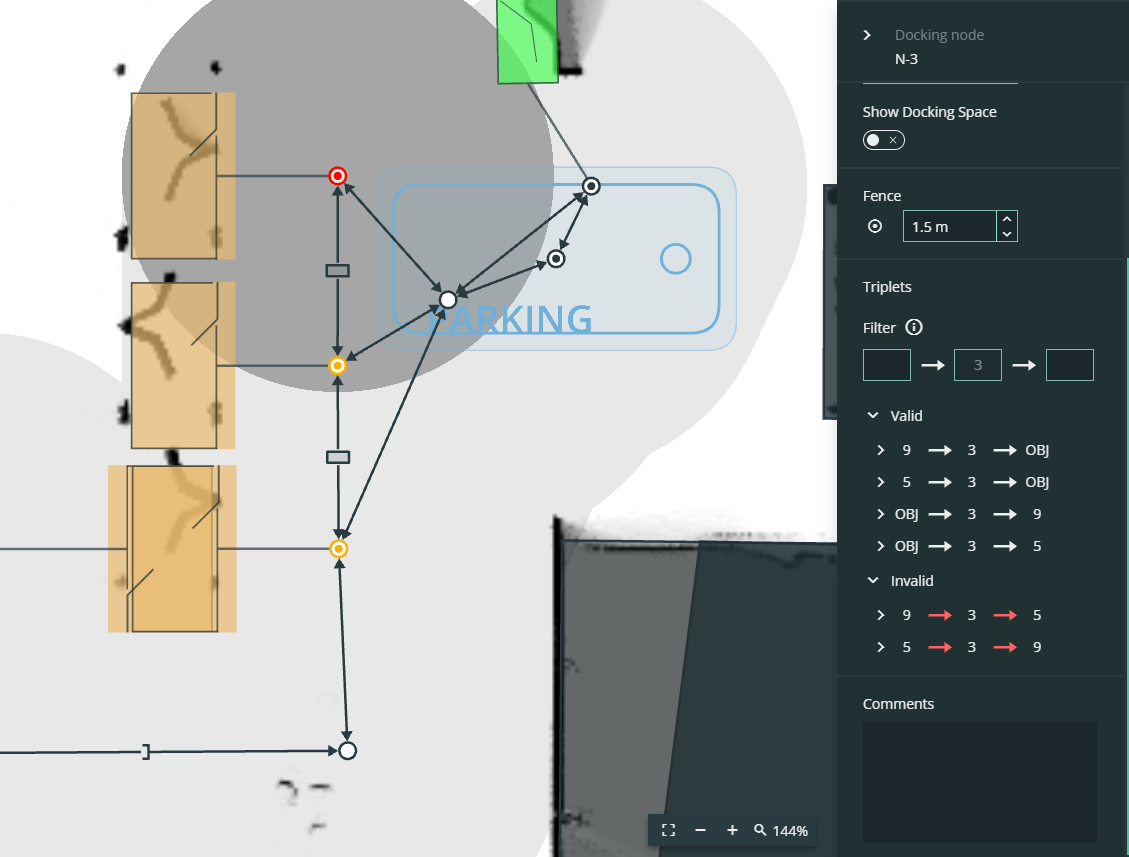Select the blue circle inside the parking zone
Image resolution: width=1129 pixels, height=857 pixels.
pos(675,259)
